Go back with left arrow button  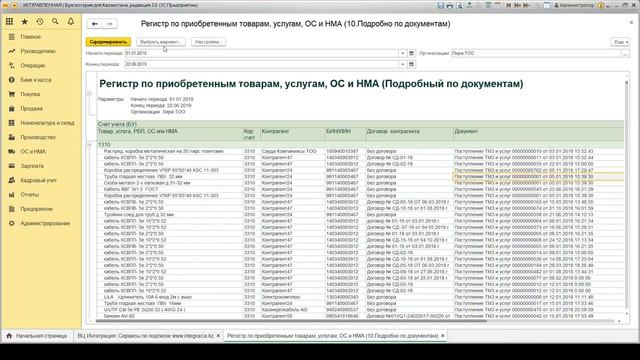coord(95,24)
